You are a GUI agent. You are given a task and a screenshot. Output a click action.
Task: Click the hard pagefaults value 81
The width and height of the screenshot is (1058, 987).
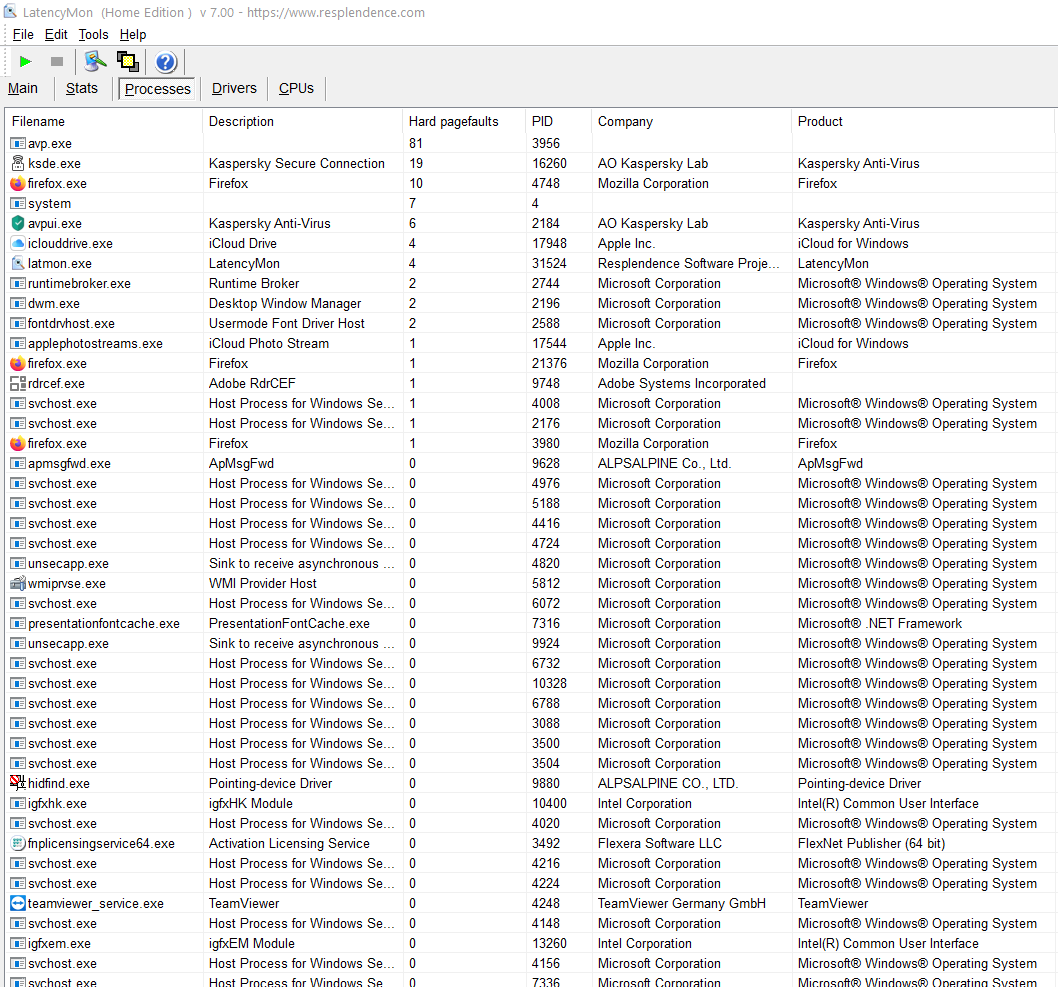tap(416, 144)
